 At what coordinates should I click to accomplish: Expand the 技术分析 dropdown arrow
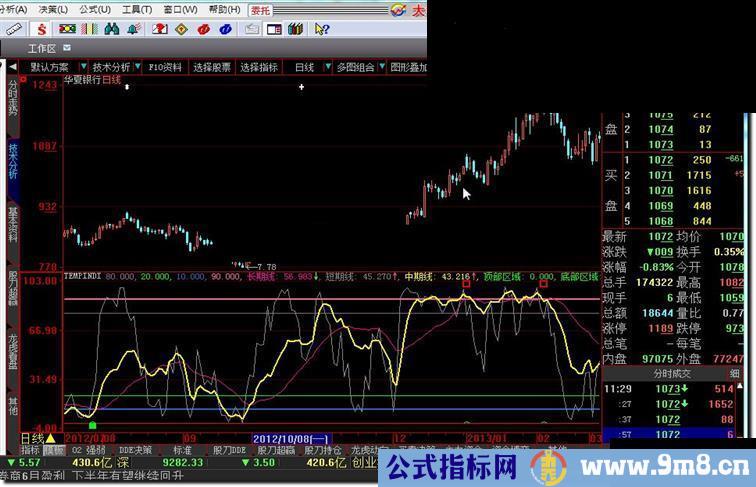coord(138,67)
